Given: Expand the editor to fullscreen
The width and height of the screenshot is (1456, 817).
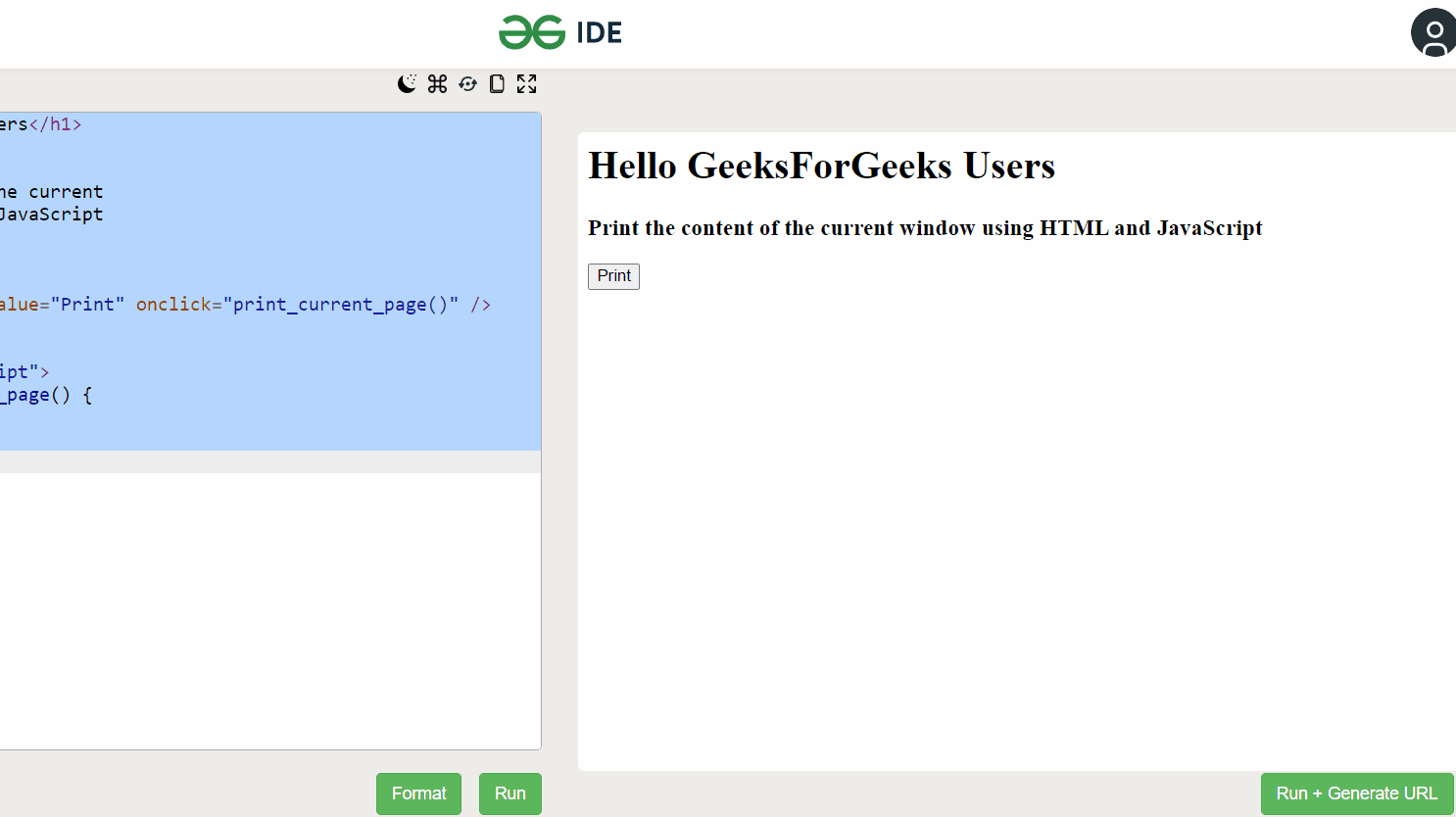Looking at the screenshot, I should [527, 84].
